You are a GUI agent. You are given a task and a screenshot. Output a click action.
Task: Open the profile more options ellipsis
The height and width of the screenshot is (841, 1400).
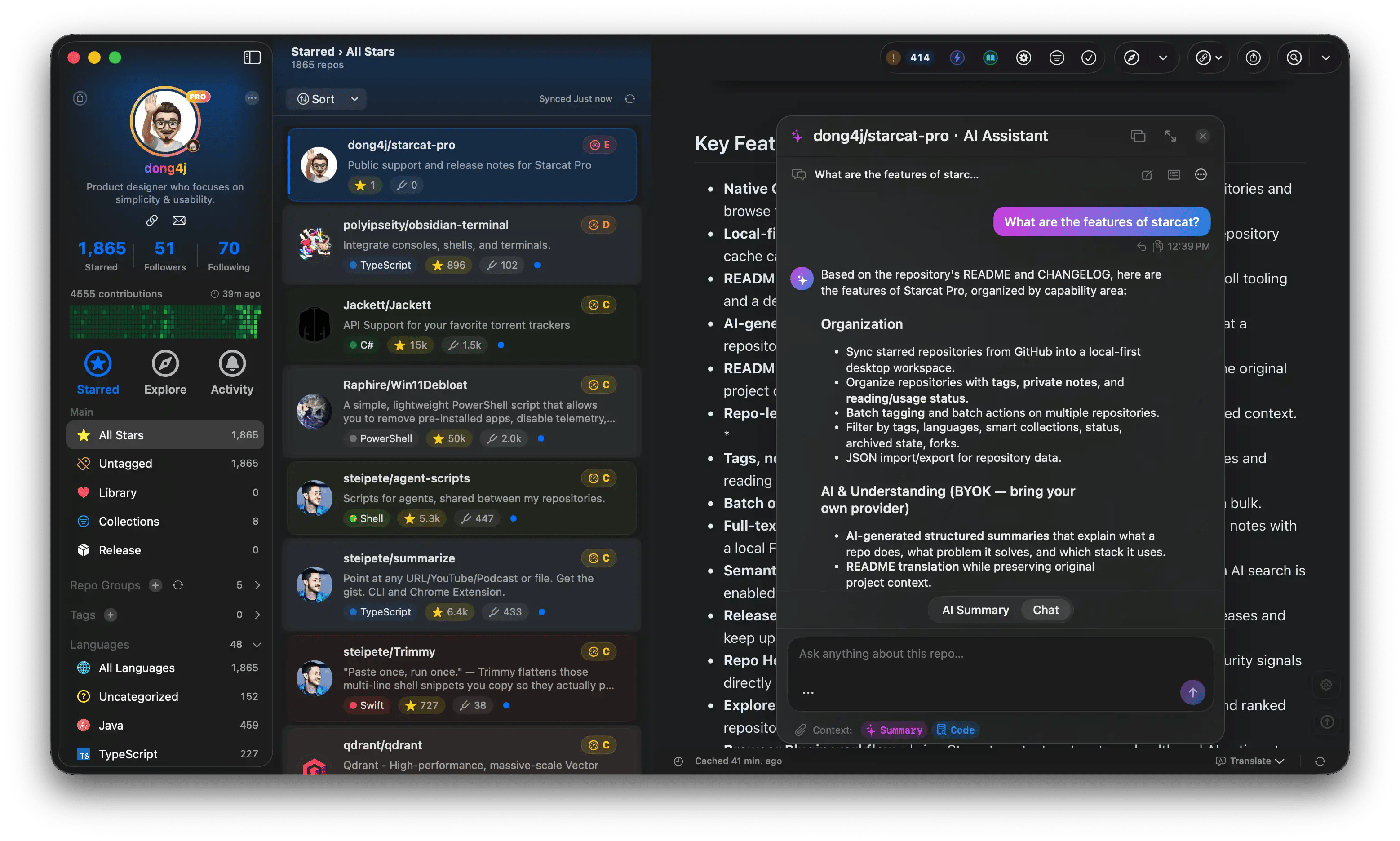pos(252,98)
